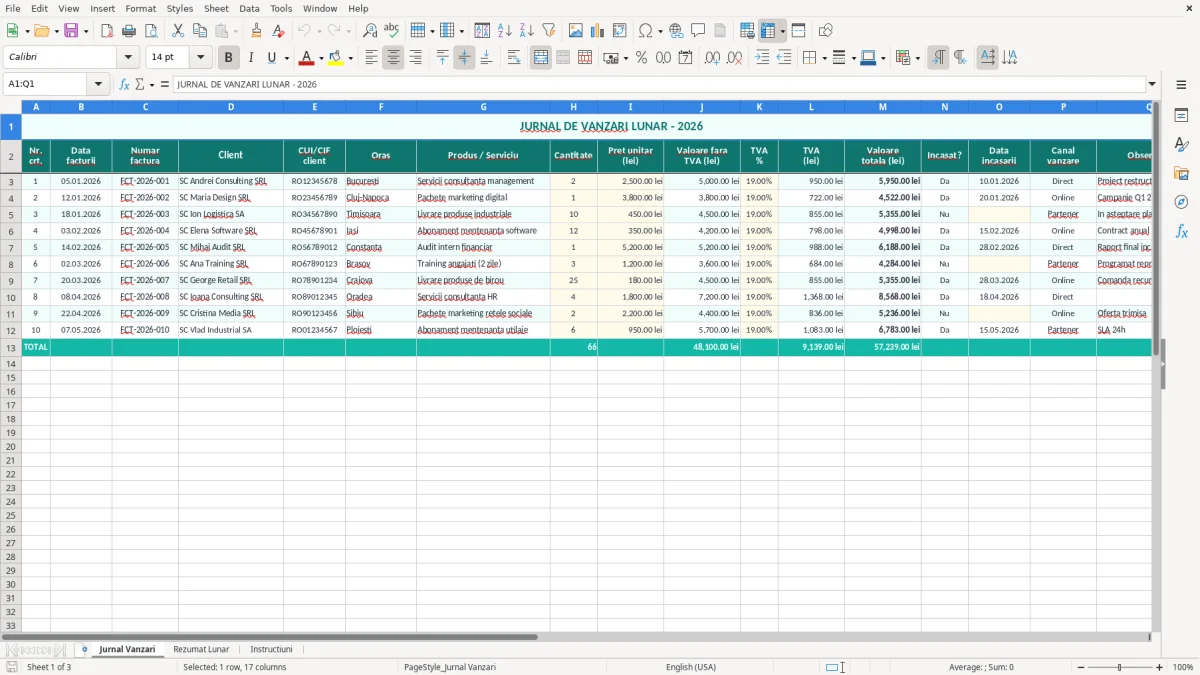Insert a hyperlink
Viewport: 1200px width, 675px height.
pyautogui.click(x=676, y=31)
